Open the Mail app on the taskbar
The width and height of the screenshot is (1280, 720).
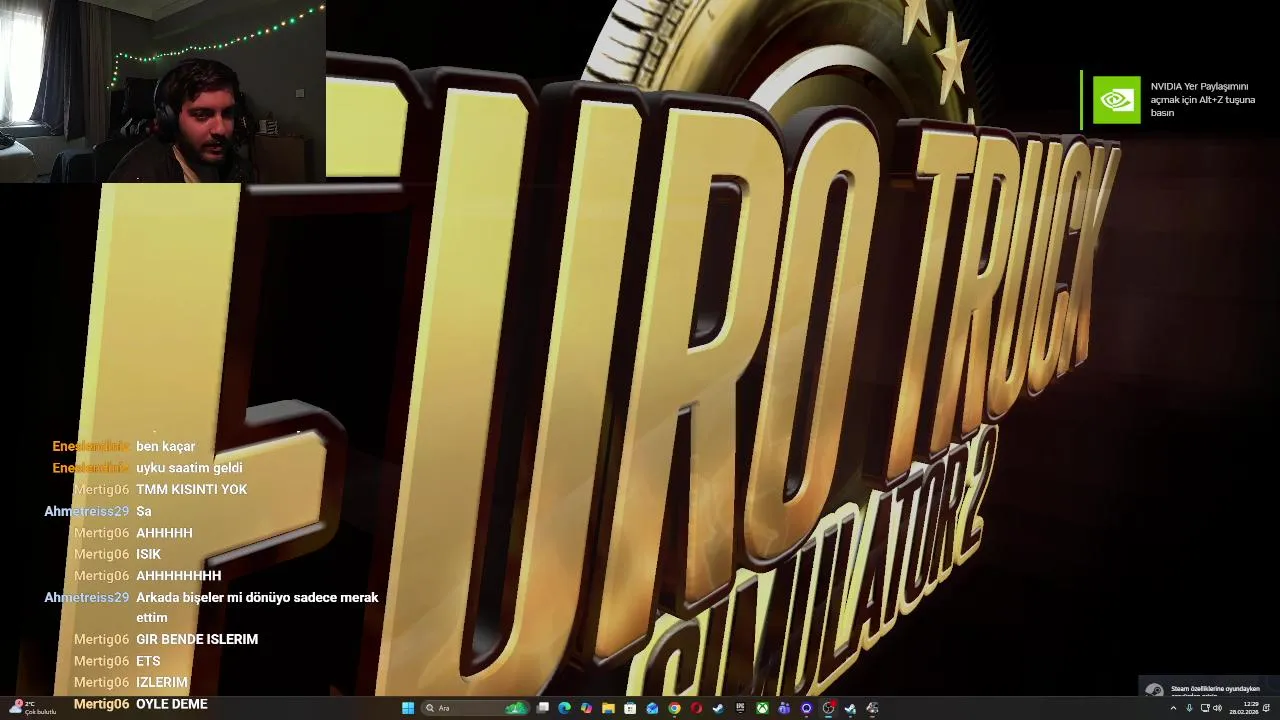[x=652, y=708]
